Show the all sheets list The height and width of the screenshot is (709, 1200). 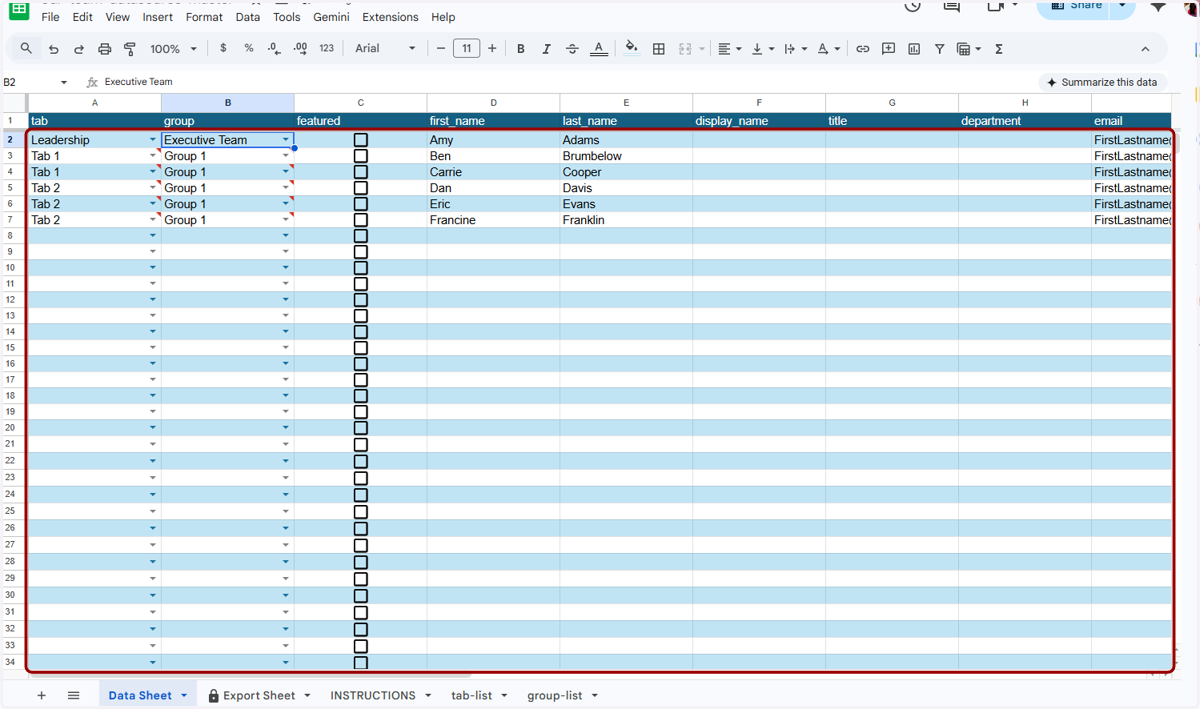pyautogui.click(x=73, y=695)
